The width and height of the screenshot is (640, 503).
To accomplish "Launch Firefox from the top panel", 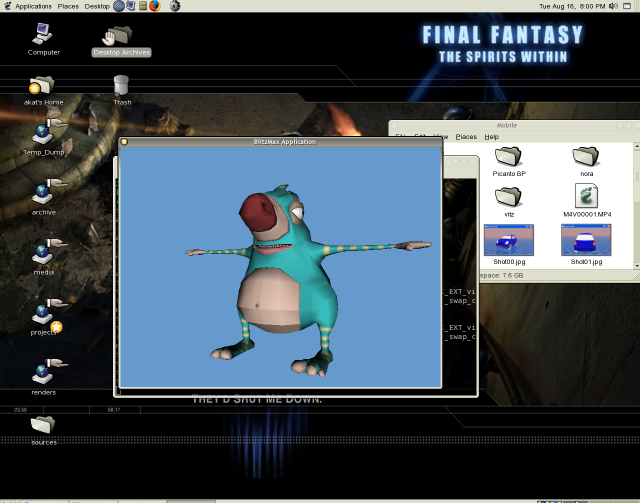I will click(x=155, y=6).
